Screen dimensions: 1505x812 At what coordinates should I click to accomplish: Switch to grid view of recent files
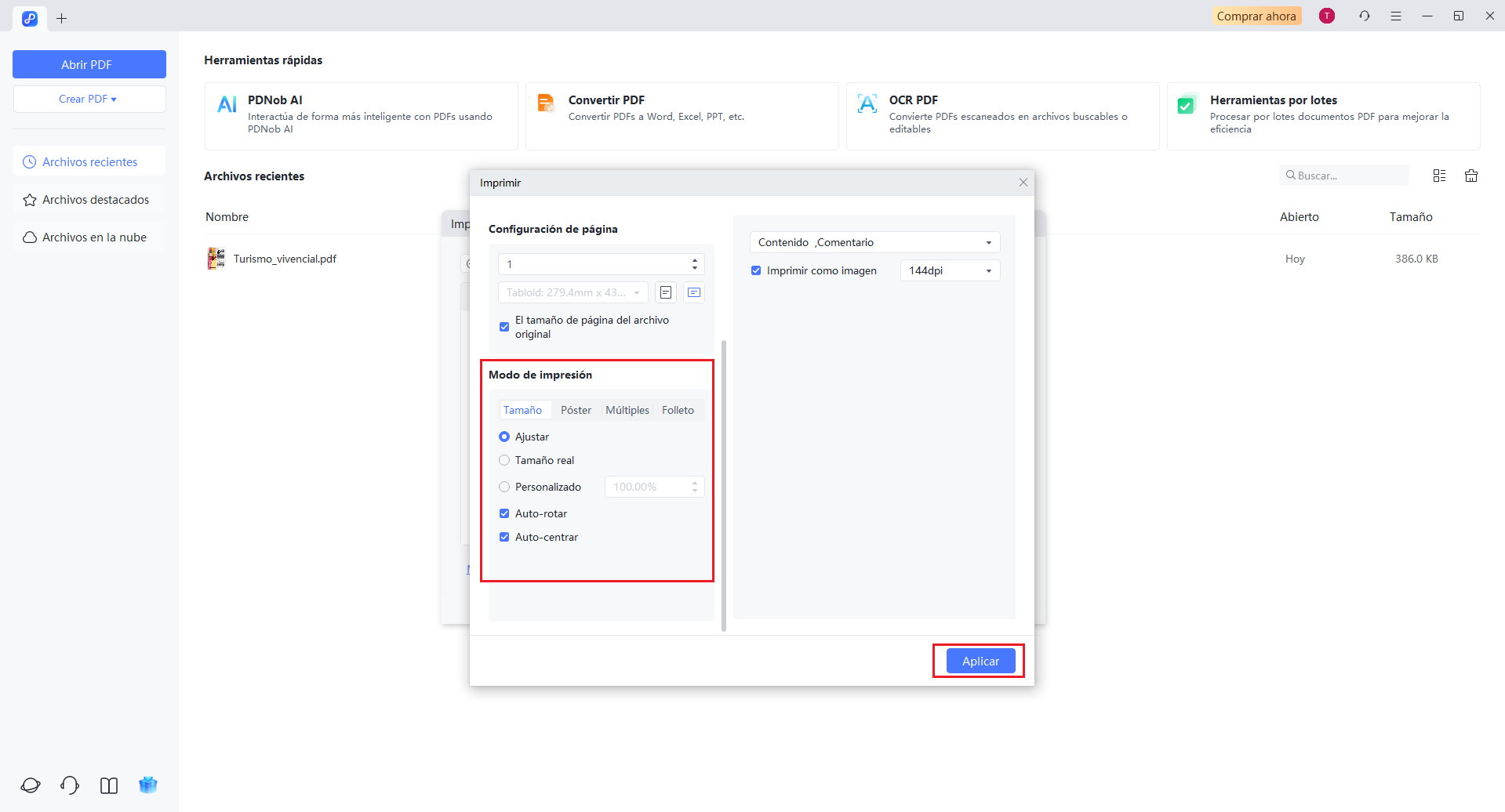pos(1439,176)
